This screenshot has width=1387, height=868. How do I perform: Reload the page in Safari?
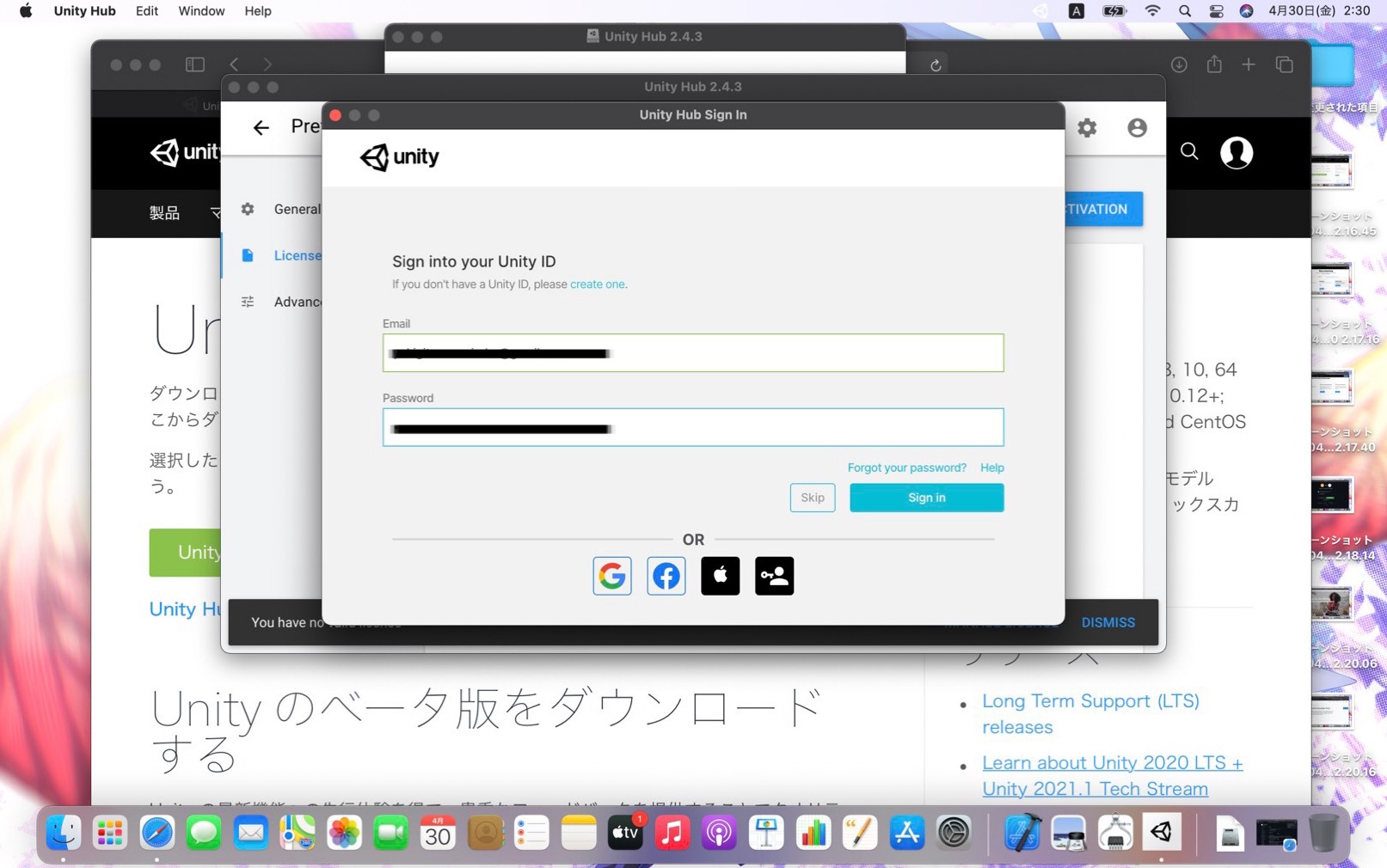[x=936, y=64]
